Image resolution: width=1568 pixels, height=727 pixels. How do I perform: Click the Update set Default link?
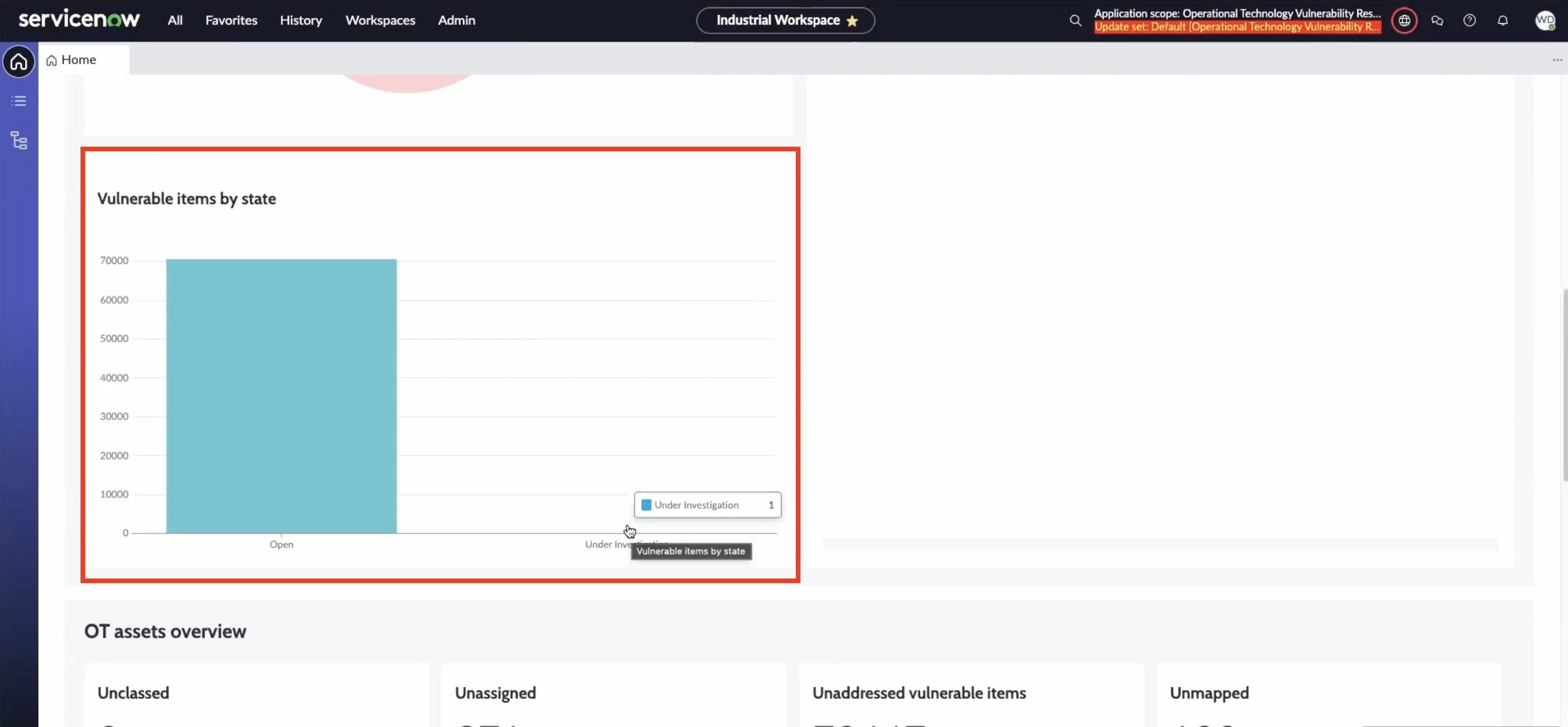[x=1237, y=27]
